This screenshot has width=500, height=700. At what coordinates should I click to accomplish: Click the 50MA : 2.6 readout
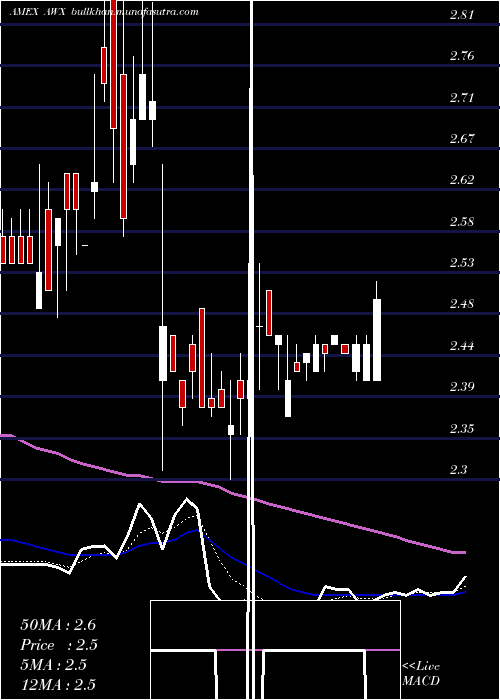[58, 625]
